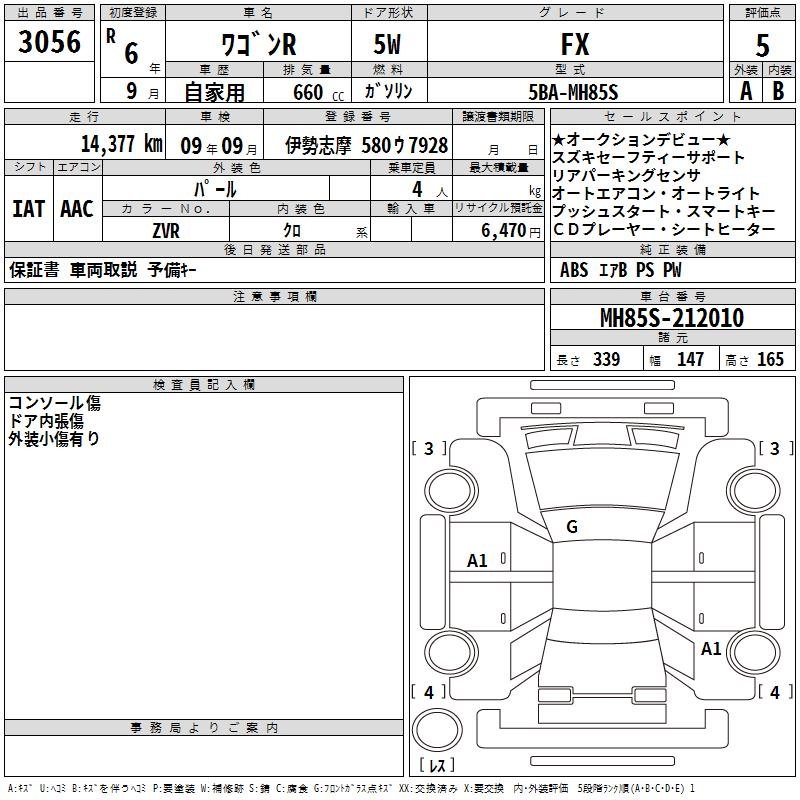Click lot number 3056
The height and width of the screenshot is (800, 800).
(x=49, y=41)
